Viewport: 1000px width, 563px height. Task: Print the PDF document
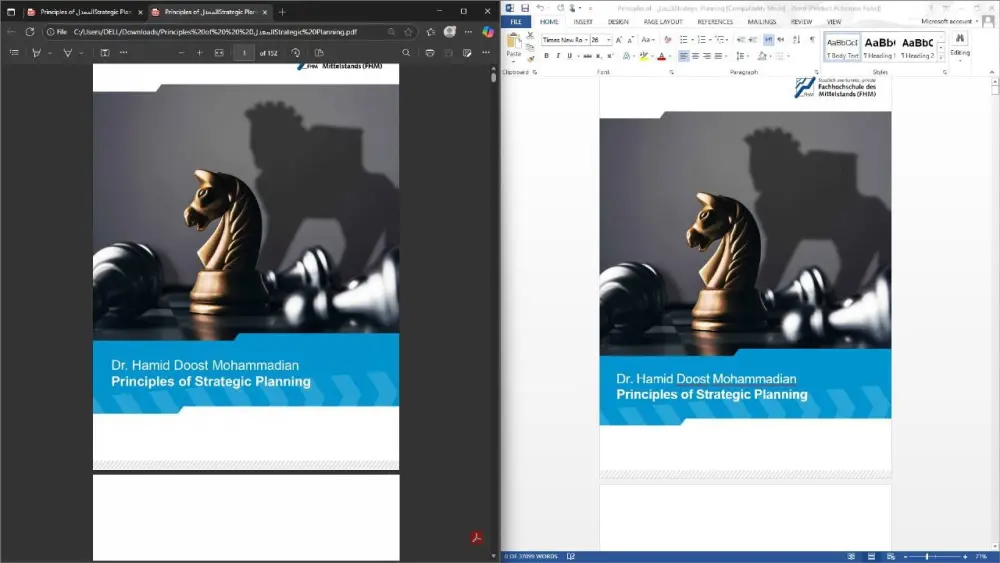coord(430,53)
